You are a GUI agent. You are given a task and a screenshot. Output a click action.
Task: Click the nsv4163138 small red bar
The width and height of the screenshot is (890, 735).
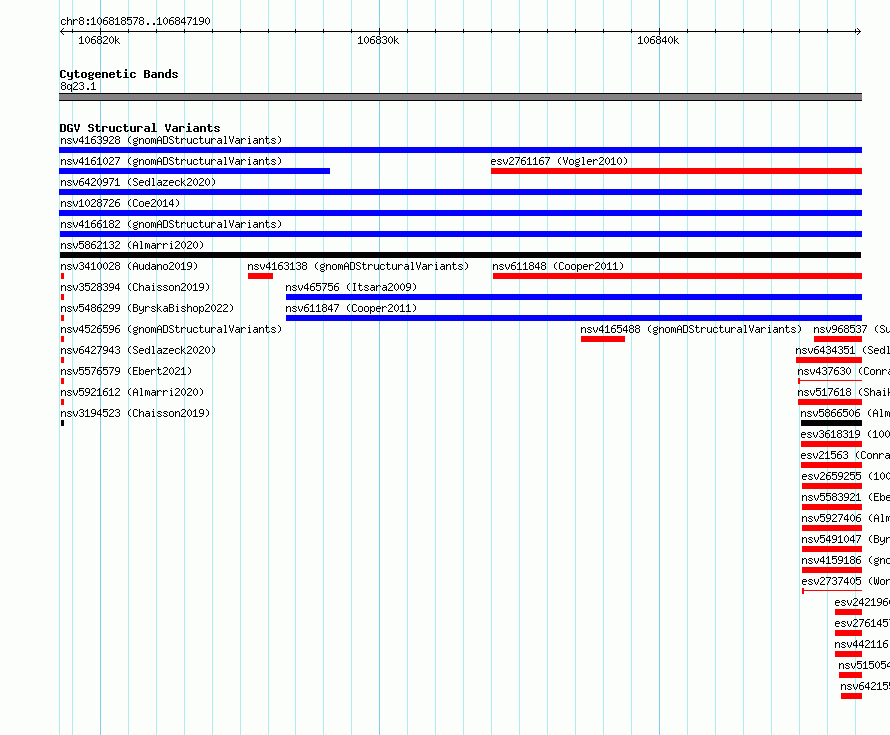tap(260, 276)
